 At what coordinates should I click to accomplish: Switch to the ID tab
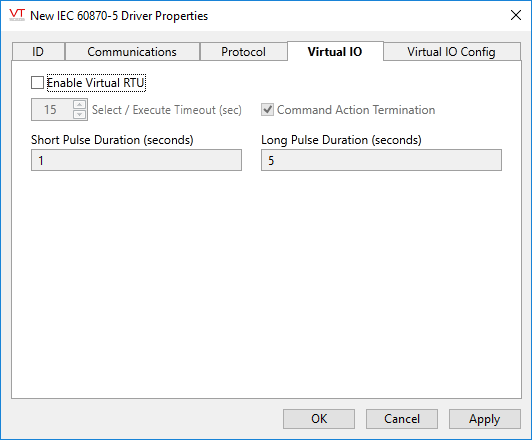pyautogui.click(x=38, y=52)
